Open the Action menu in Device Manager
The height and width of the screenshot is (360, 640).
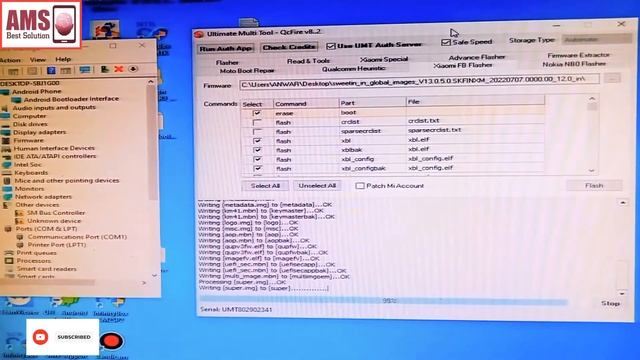10,60
